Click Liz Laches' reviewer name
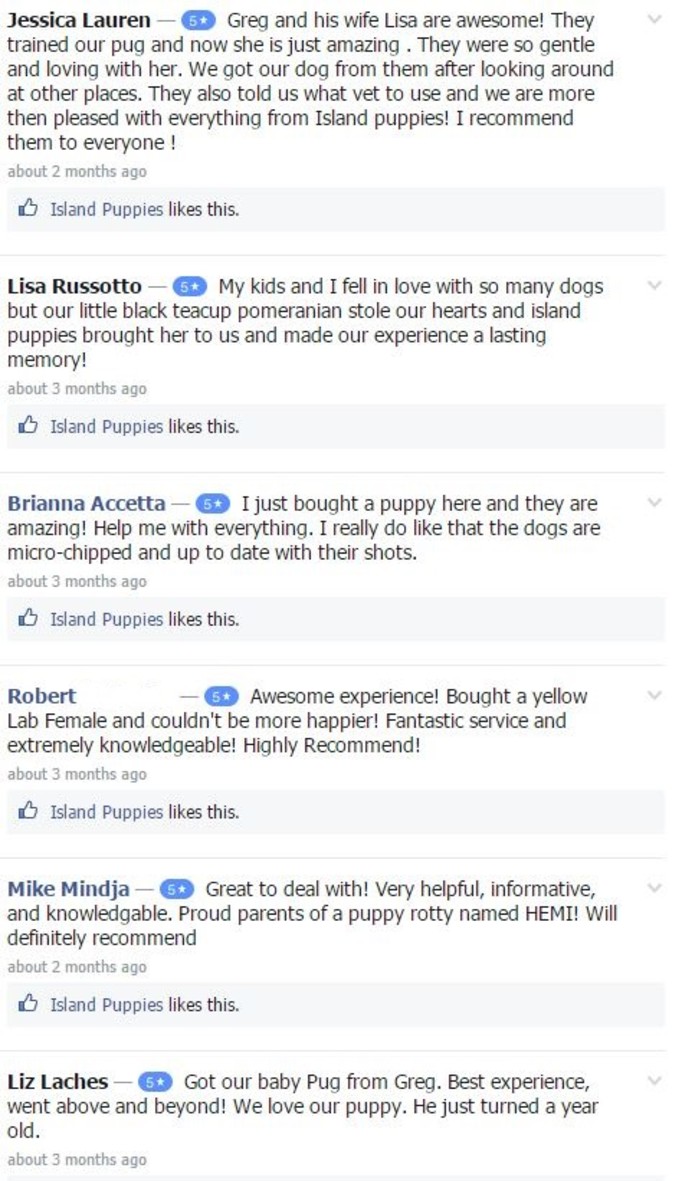 pos(58,1082)
